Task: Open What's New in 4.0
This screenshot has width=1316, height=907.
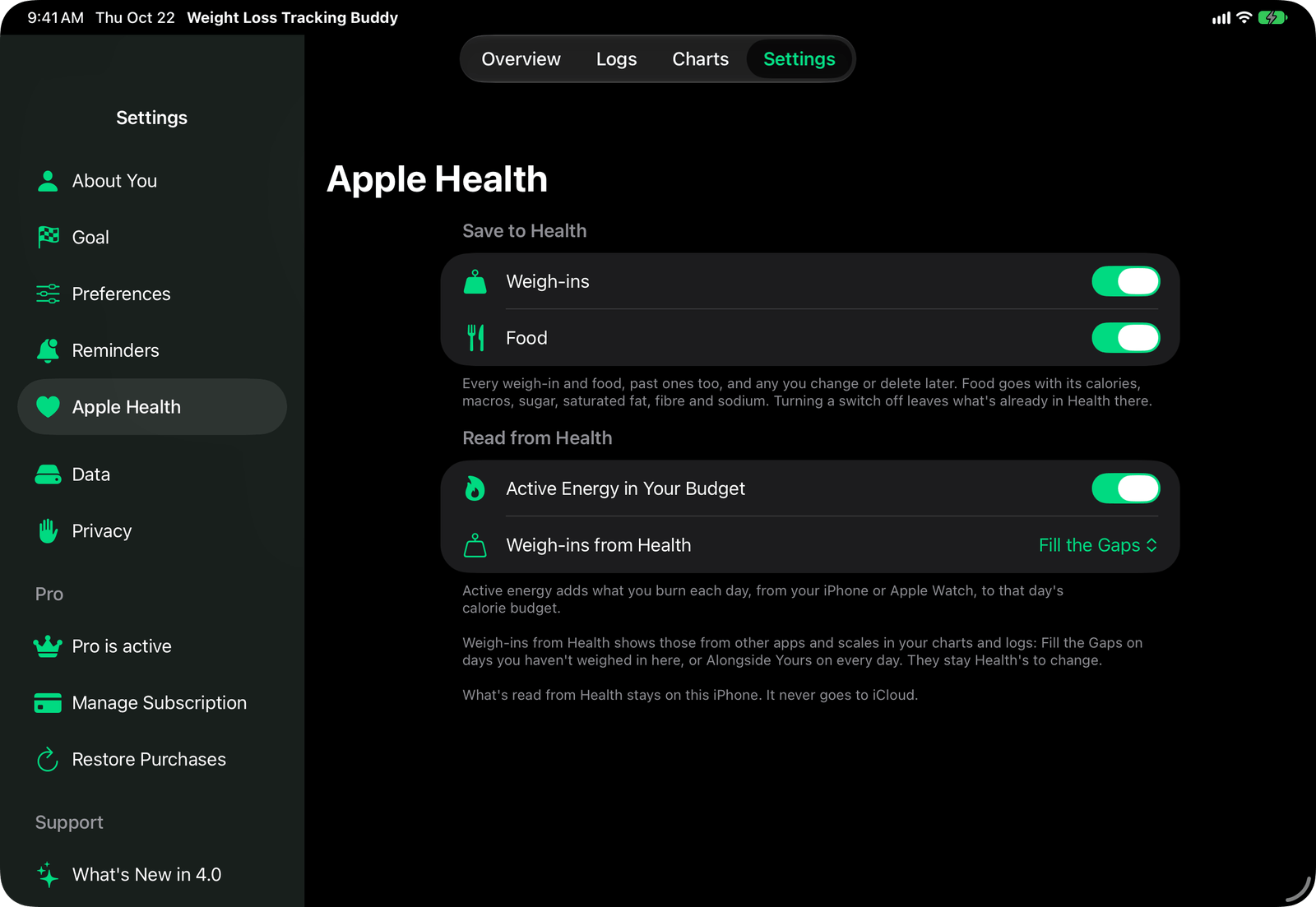Action: [x=152, y=874]
